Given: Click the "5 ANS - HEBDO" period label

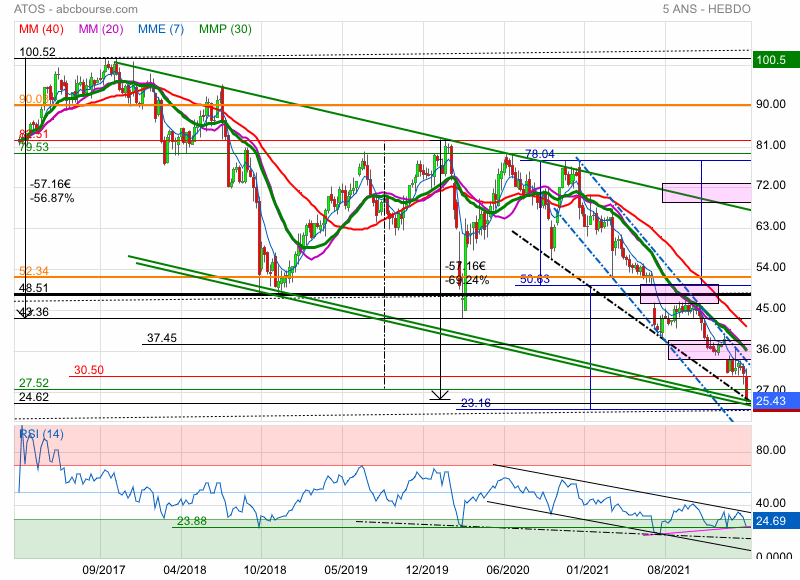Looking at the screenshot, I should click(x=707, y=9).
